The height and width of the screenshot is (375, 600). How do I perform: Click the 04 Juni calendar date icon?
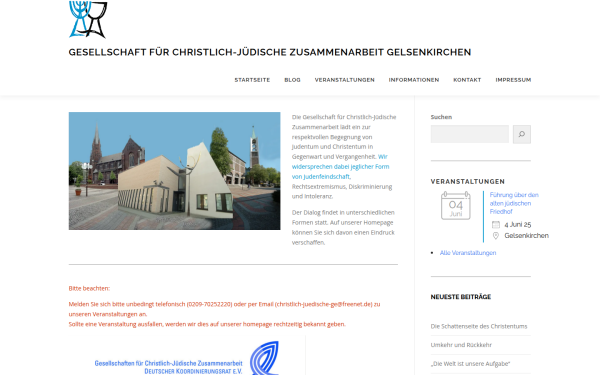point(455,205)
